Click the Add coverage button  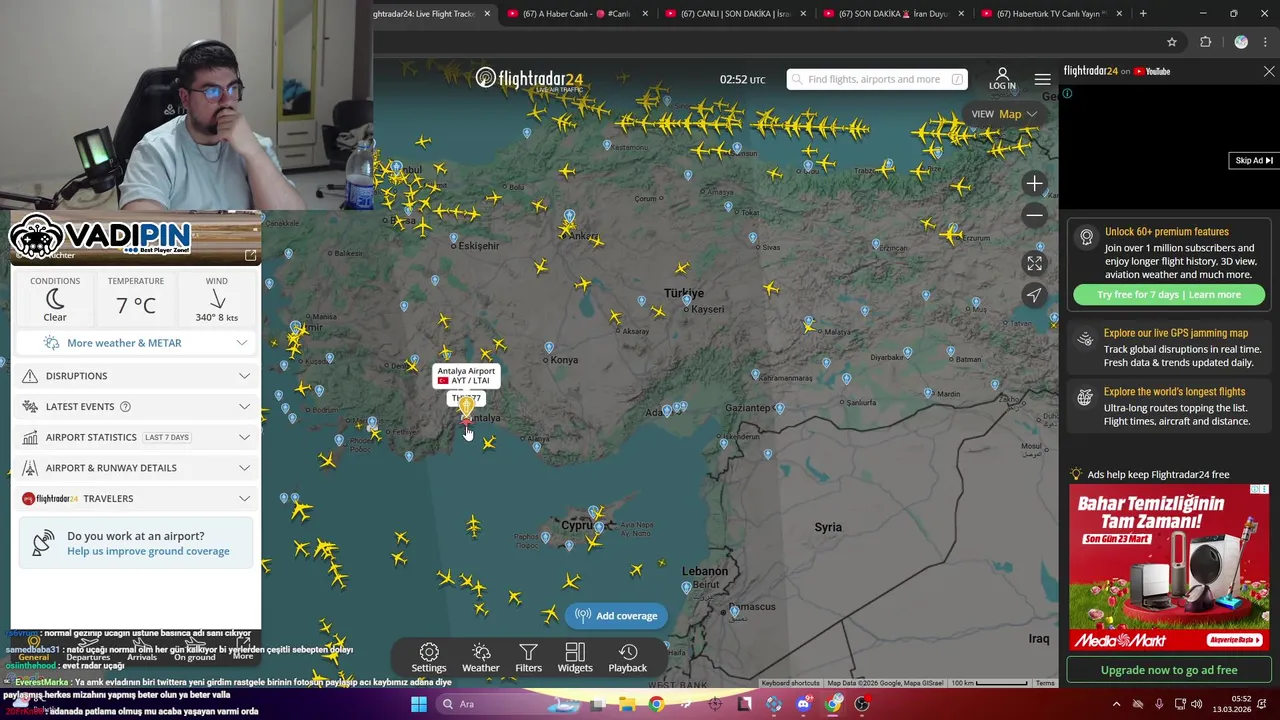tap(616, 616)
